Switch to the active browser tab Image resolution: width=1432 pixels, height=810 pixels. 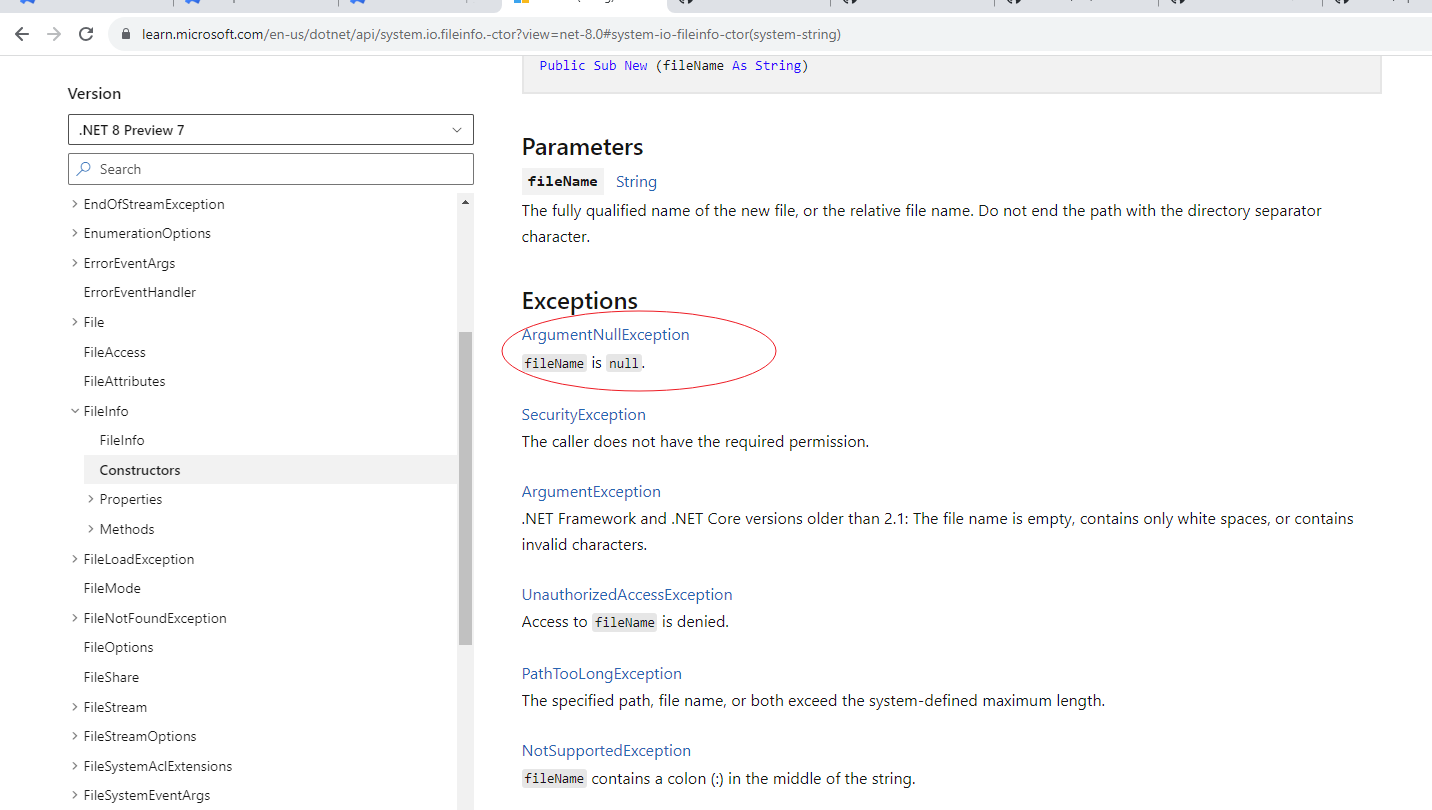tap(560, 5)
